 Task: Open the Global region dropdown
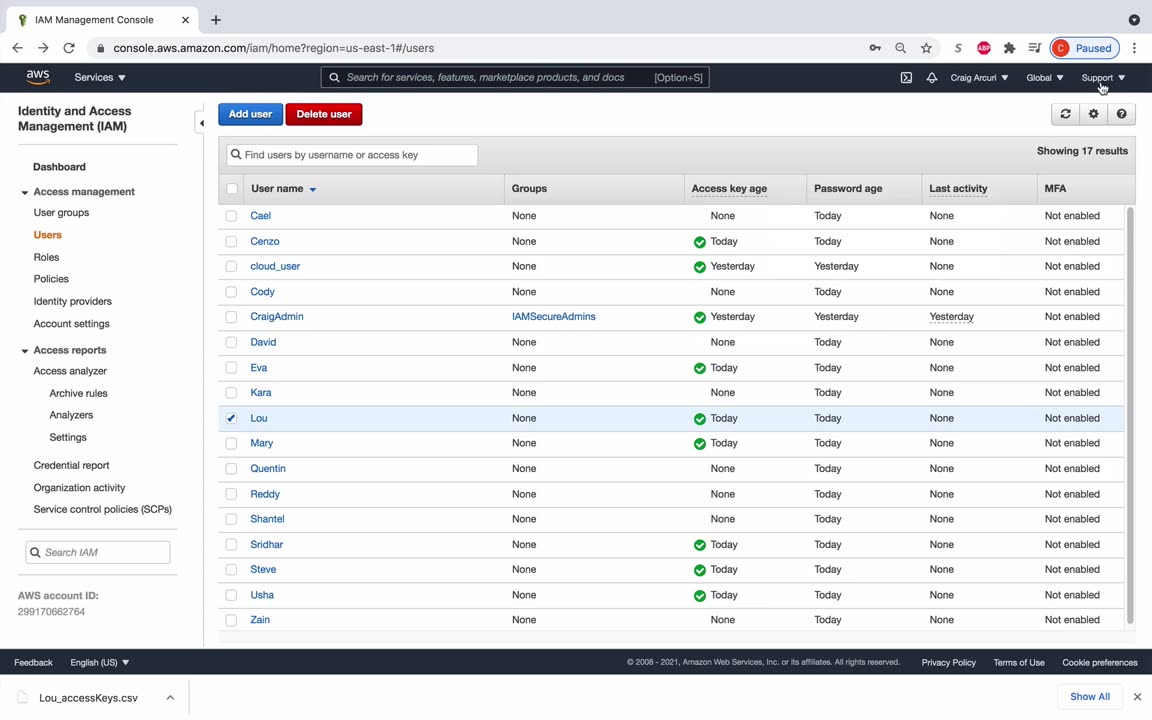click(1044, 77)
